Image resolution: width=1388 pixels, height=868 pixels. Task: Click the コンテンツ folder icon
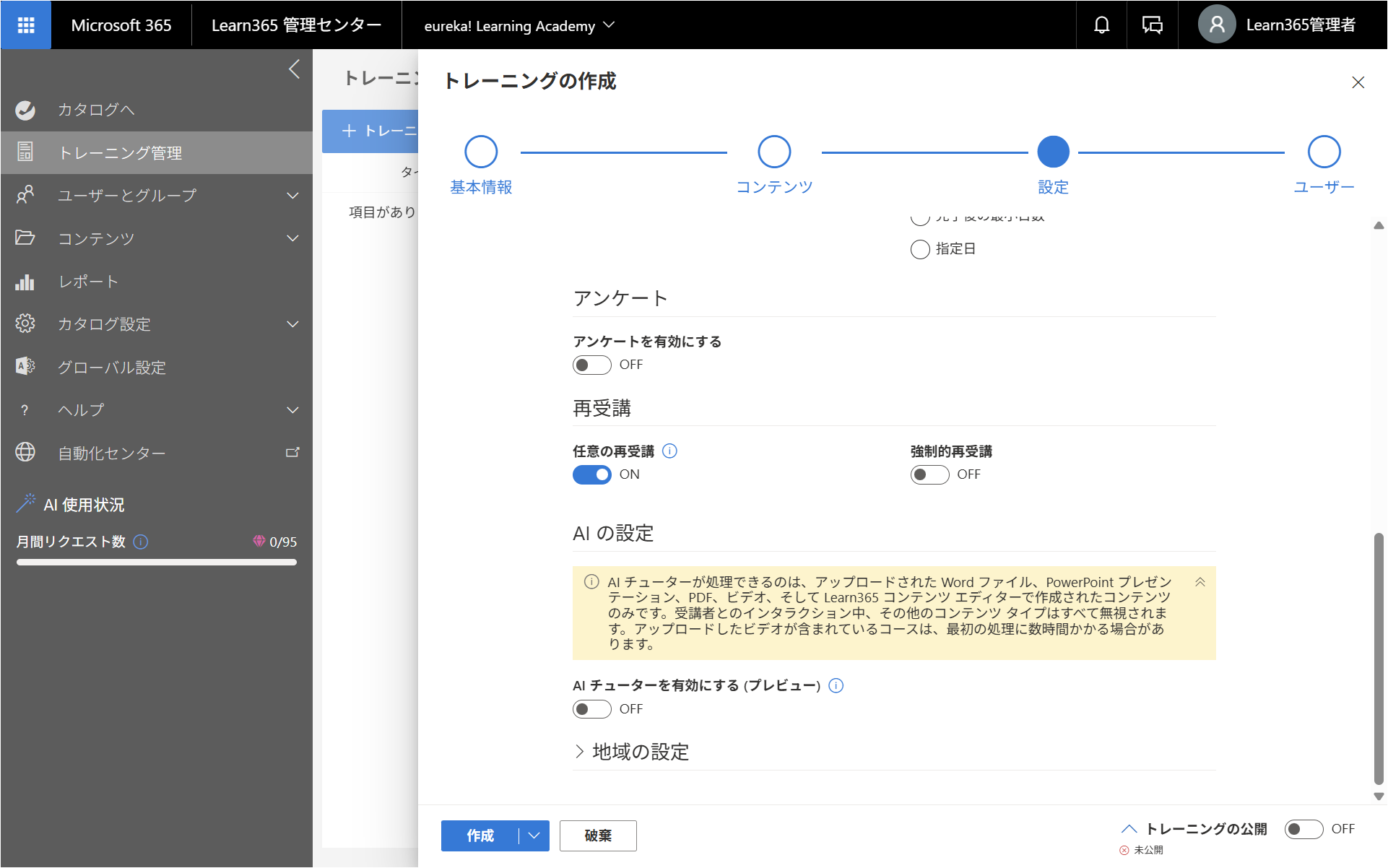[25, 238]
